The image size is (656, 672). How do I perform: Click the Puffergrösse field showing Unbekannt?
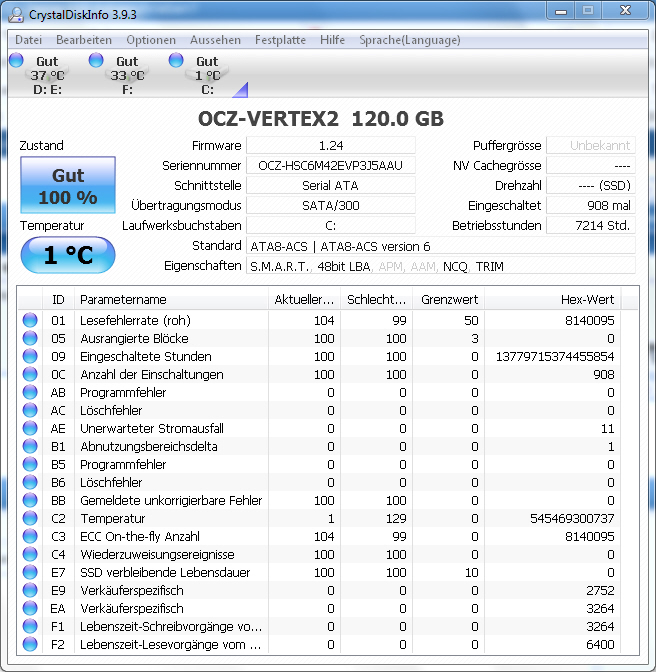click(591, 145)
